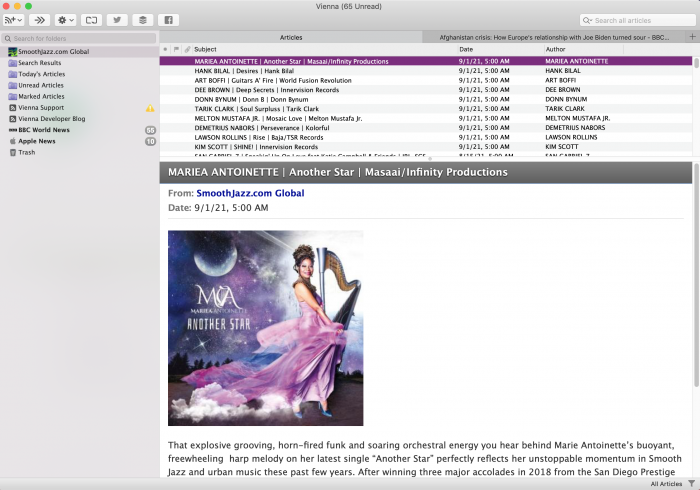The width and height of the screenshot is (700, 490).
Task: Select the TARIK CLARK Soul Surpluss article
Action: coord(426,109)
